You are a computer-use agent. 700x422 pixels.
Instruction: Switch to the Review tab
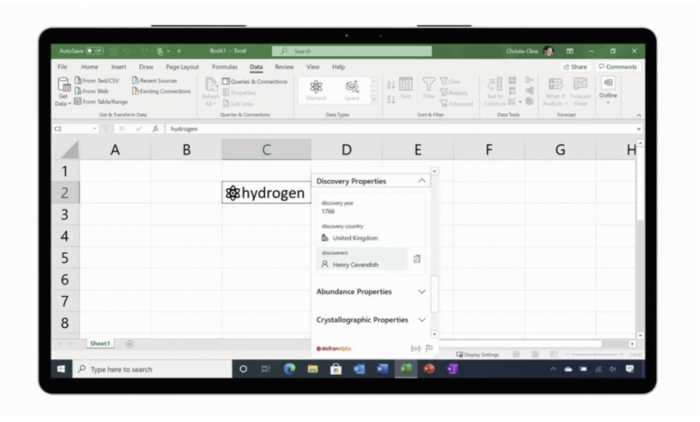click(x=284, y=67)
